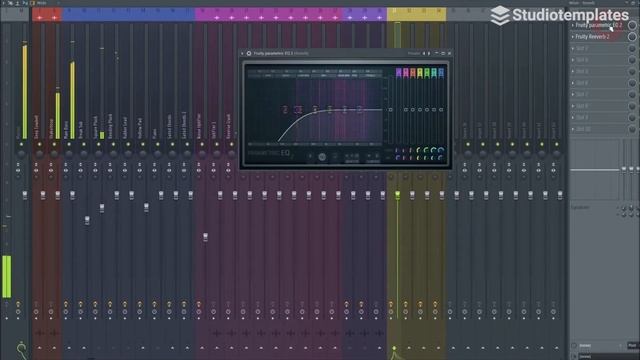The height and width of the screenshot is (360, 640).
Task: Click the yellow band bandwidth knob in EQ
Action: click(x=419, y=158)
